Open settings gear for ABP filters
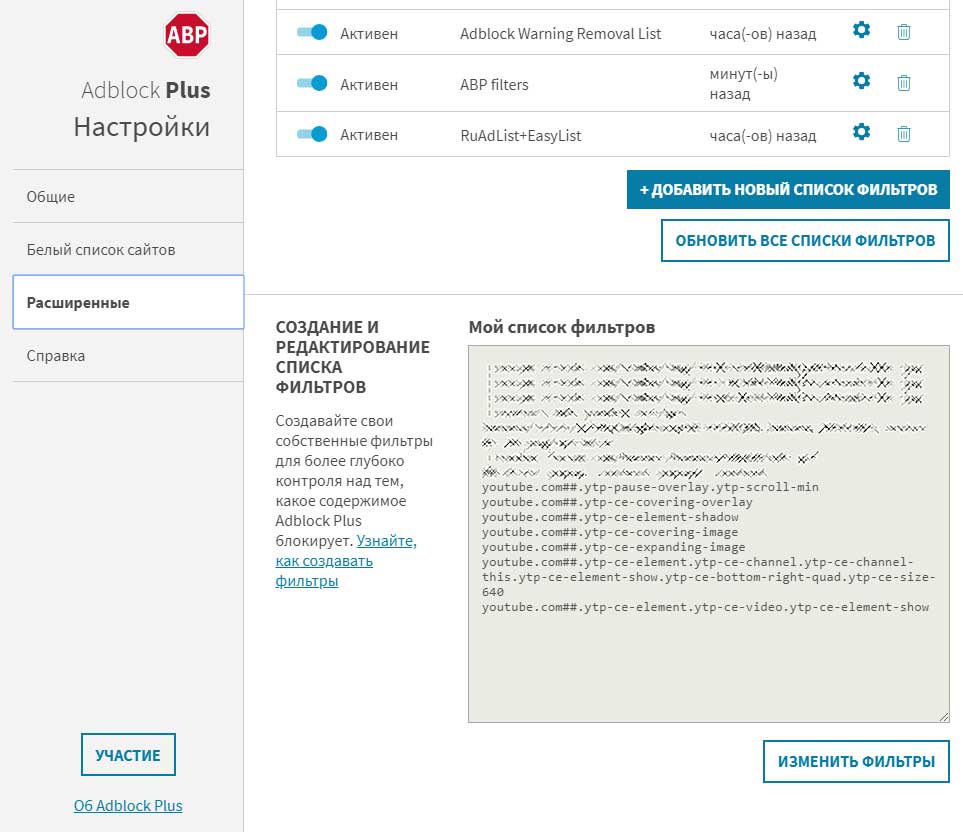The width and height of the screenshot is (963, 832). [x=862, y=80]
